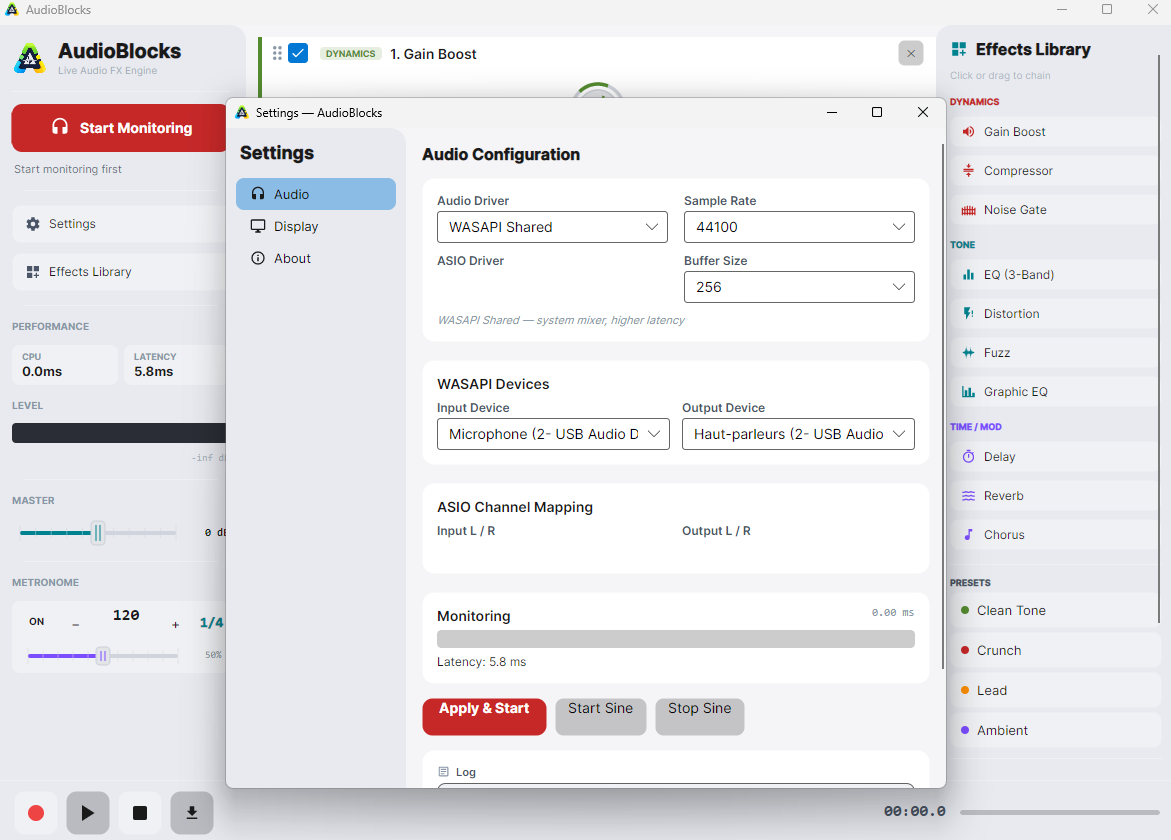The image size is (1171, 840).
Task: Toggle the Gain Boost block enable checkbox
Action: click(298, 53)
